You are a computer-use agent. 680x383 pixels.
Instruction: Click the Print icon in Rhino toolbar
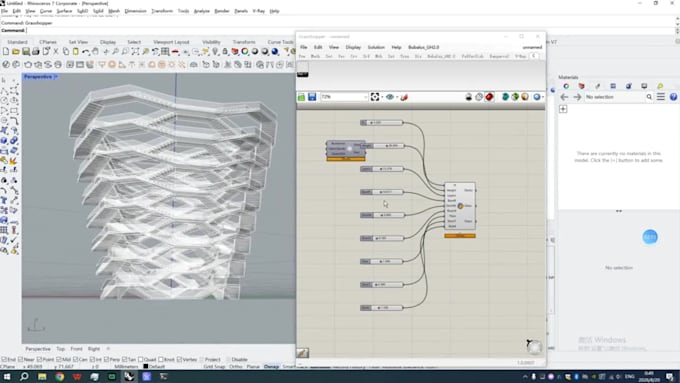36,52
